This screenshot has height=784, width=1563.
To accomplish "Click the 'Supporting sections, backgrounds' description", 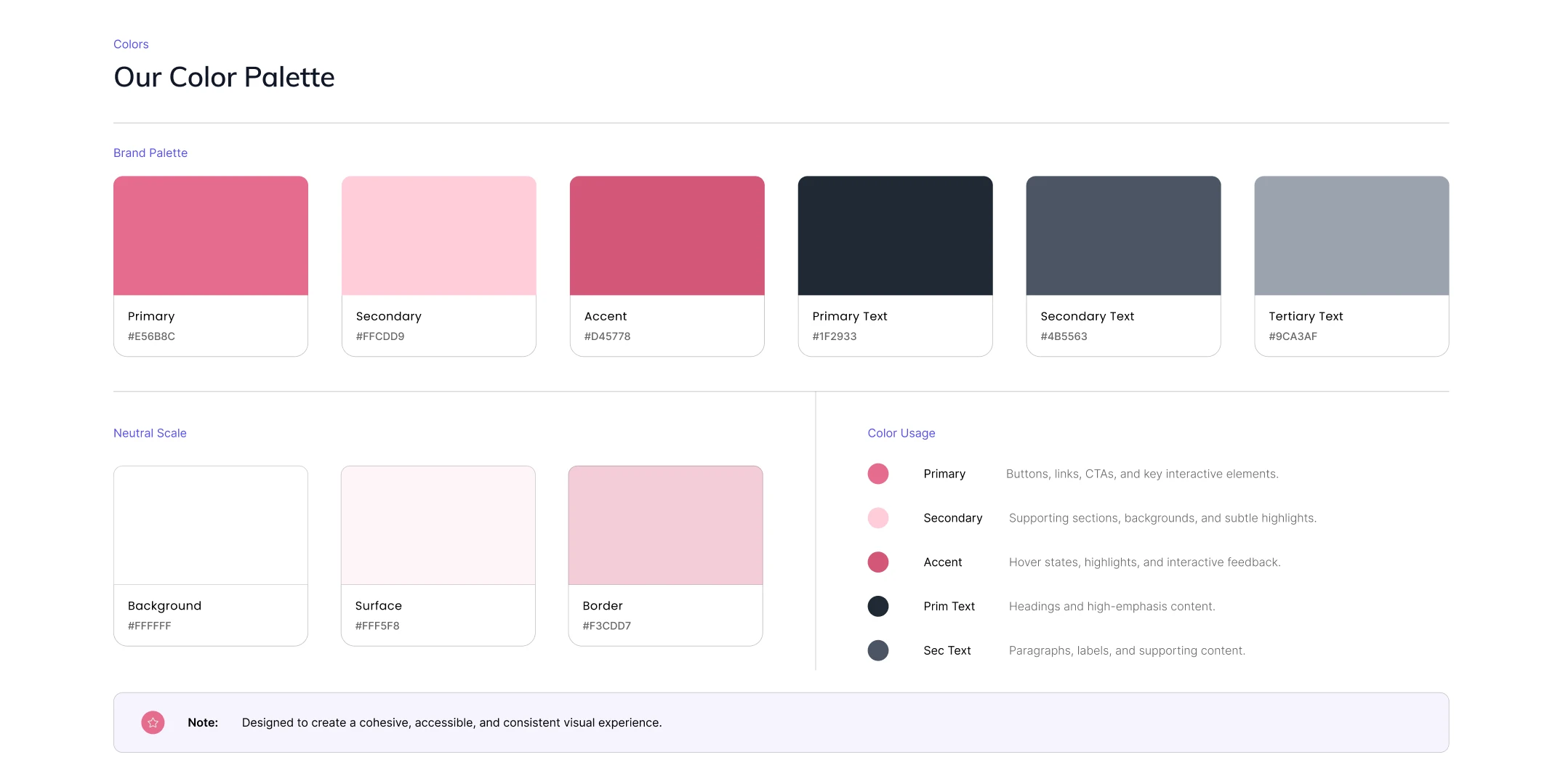I will coord(1163,518).
